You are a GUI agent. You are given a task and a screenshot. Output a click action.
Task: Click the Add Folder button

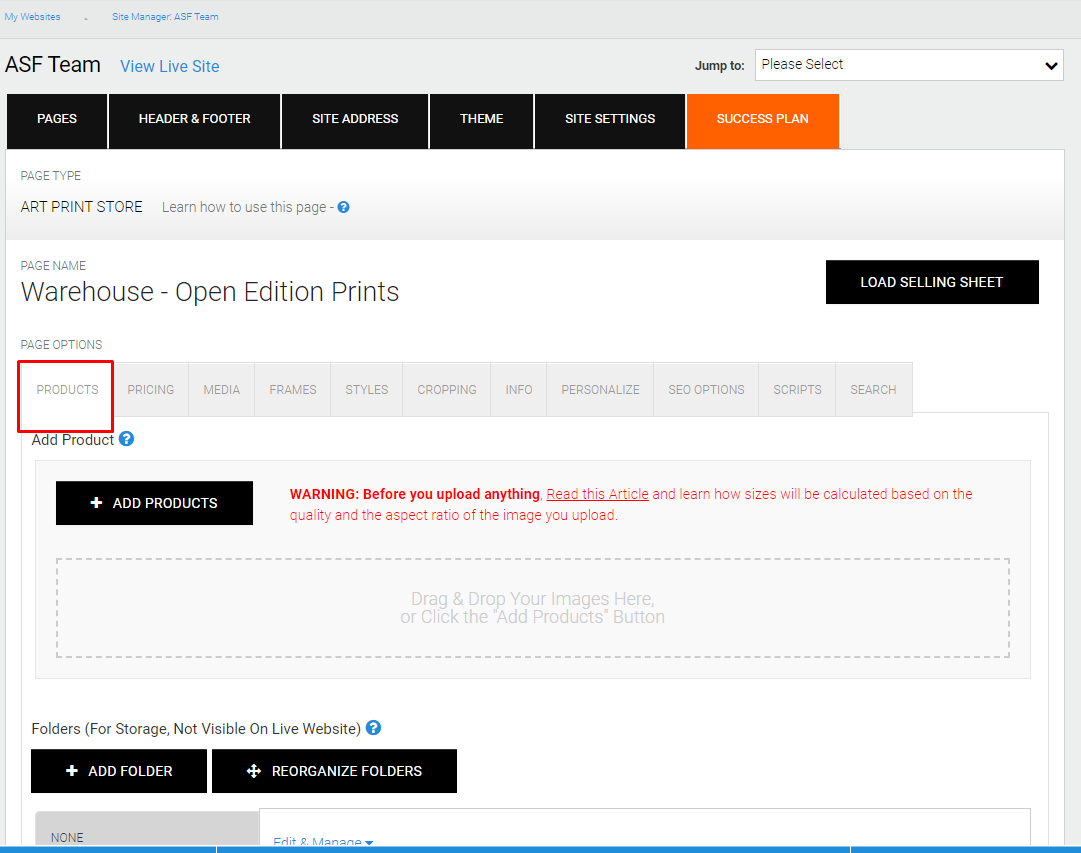[x=119, y=771]
